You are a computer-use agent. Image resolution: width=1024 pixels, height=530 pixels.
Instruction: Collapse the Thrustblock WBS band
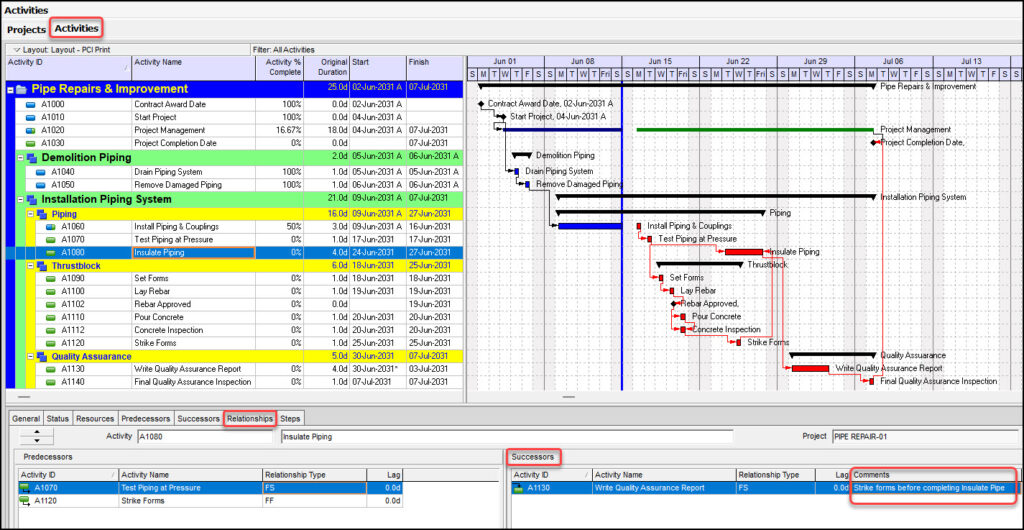click(x=30, y=266)
